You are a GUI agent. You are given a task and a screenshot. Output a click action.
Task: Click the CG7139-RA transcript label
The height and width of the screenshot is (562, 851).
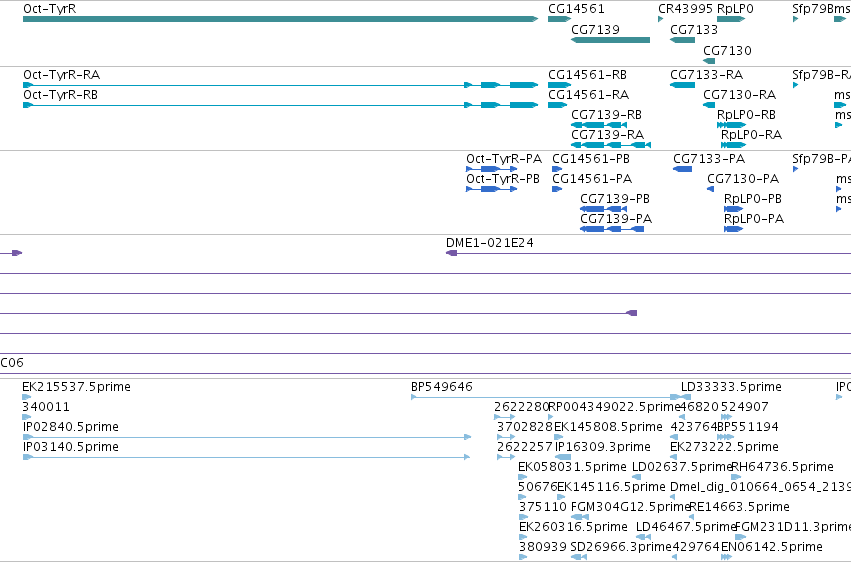point(607,135)
